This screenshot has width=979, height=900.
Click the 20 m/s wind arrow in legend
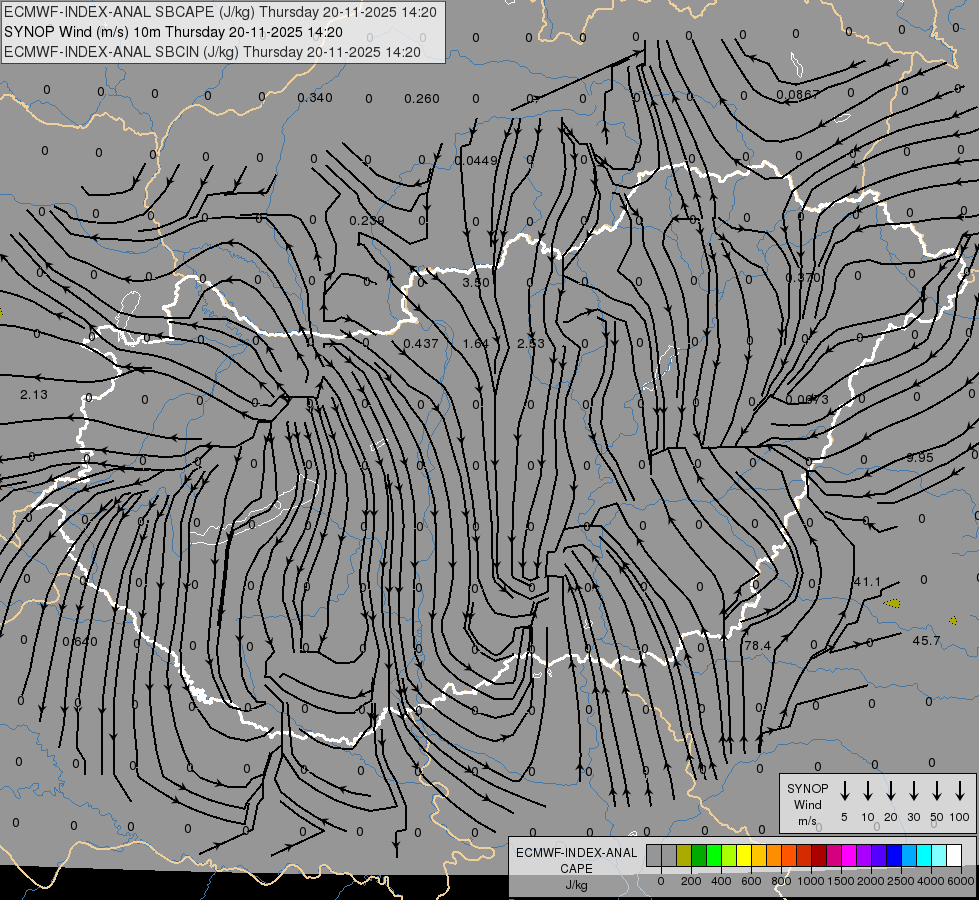coord(890,791)
